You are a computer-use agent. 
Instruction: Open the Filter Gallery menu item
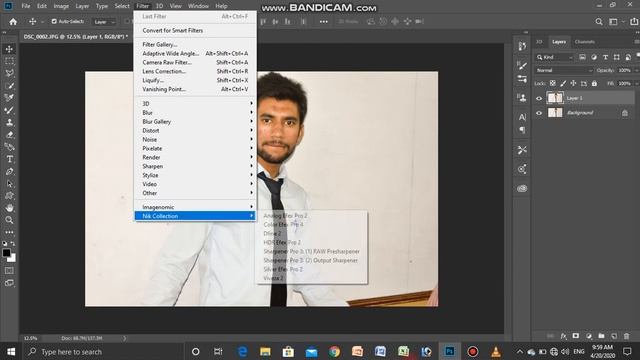tap(195, 44)
